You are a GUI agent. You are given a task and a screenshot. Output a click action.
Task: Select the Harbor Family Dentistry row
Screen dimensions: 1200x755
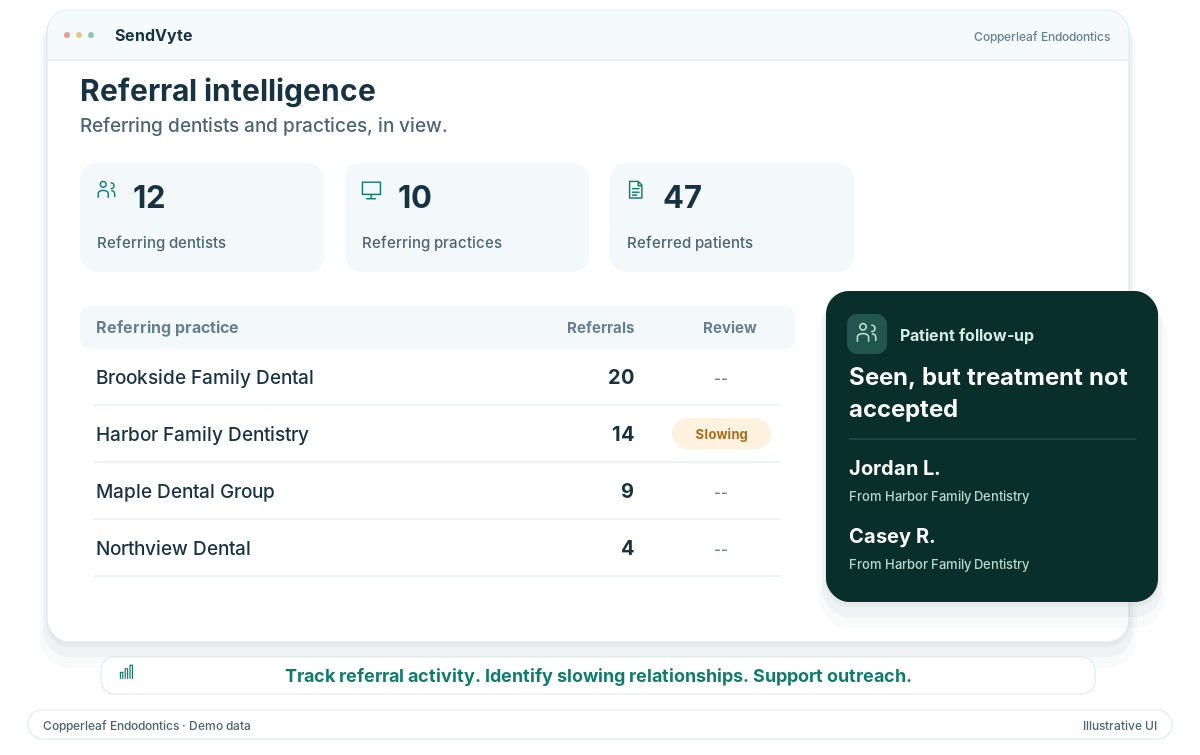coord(437,434)
